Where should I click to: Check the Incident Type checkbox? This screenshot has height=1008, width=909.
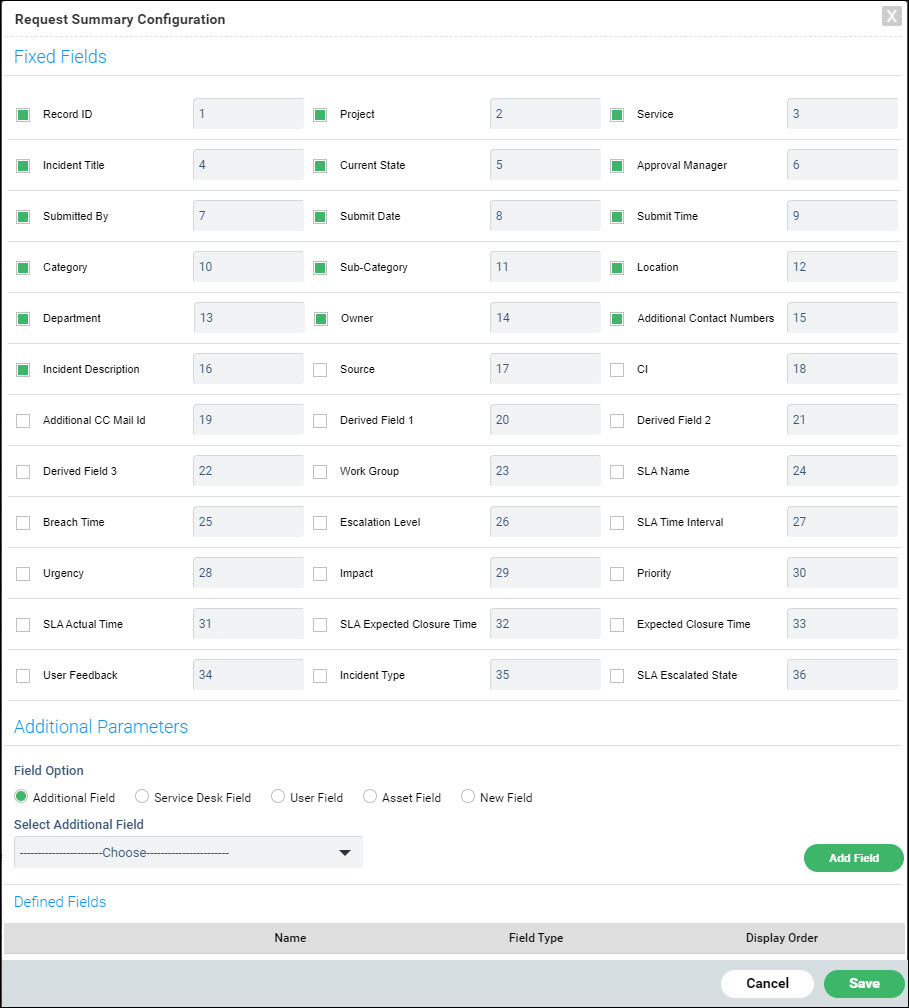tap(320, 676)
